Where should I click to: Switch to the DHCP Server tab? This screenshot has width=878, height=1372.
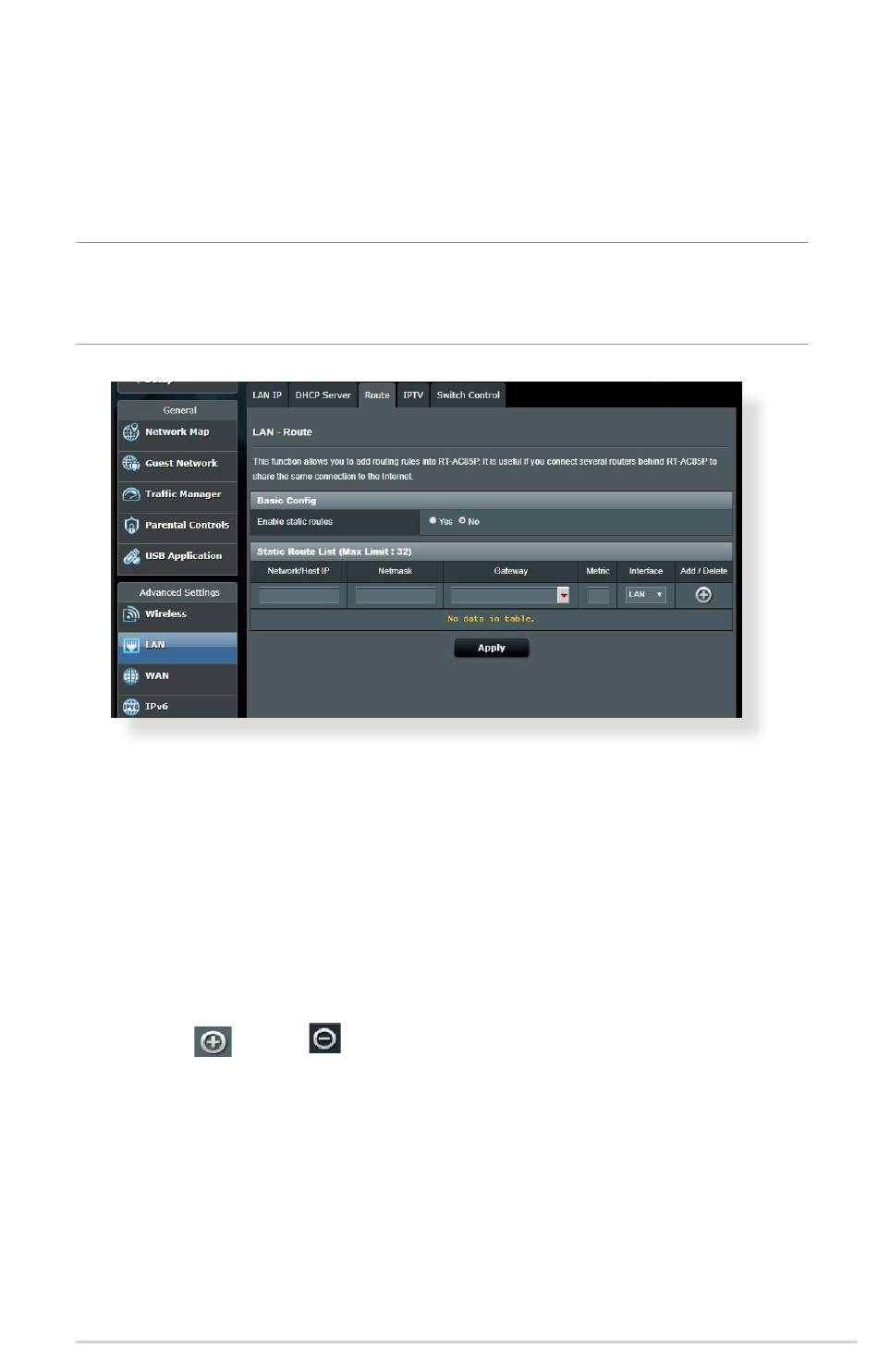[x=323, y=395]
